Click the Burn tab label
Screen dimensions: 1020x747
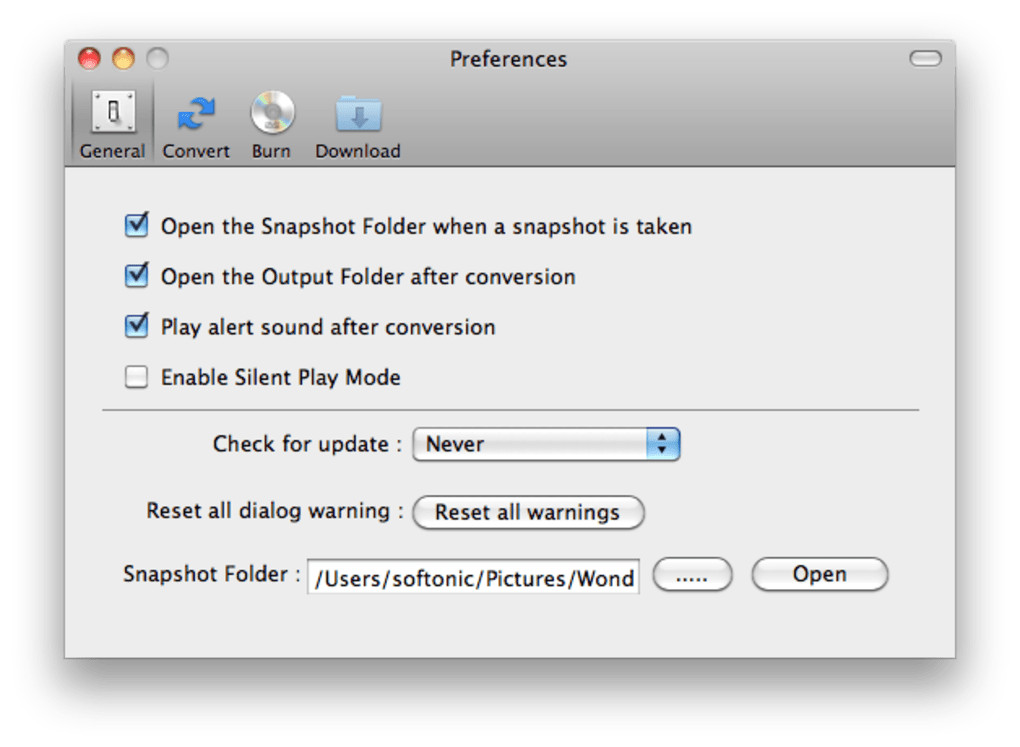[x=271, y=152]
